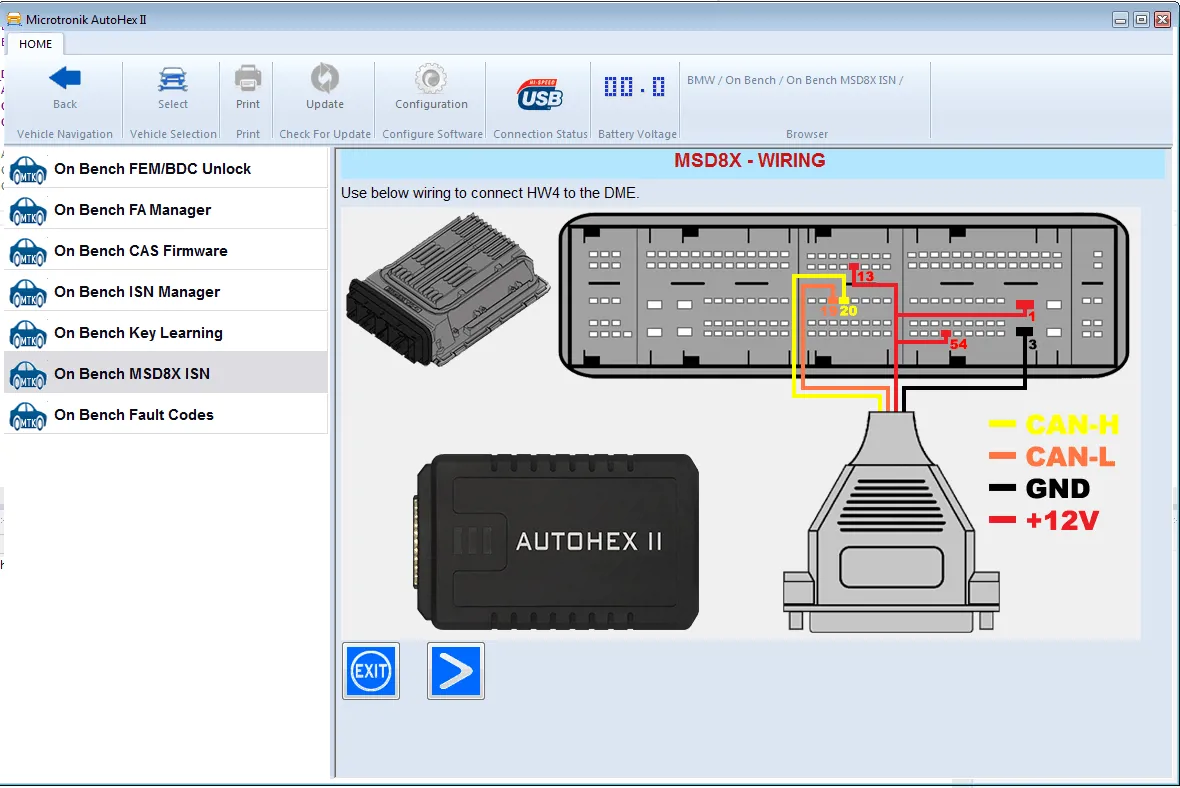Click the EXIT button icon
The height and width of the screenshot is (788, 1180).
tap(371, 671)
